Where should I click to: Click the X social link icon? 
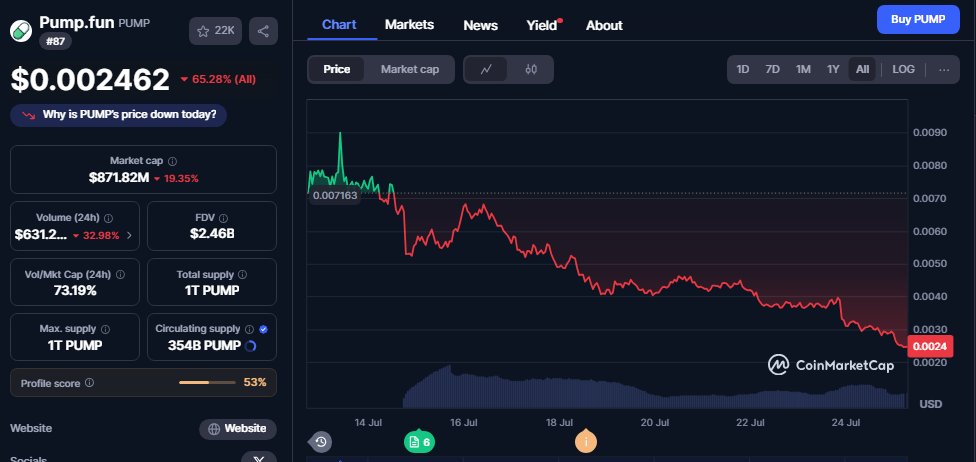point(259,459)
